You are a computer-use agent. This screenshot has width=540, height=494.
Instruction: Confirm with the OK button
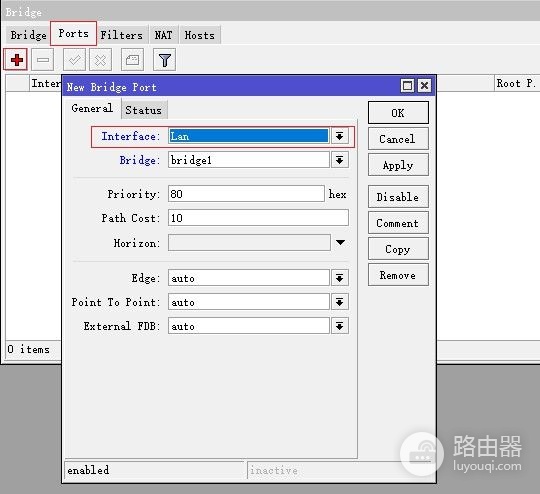coord(398,113)
